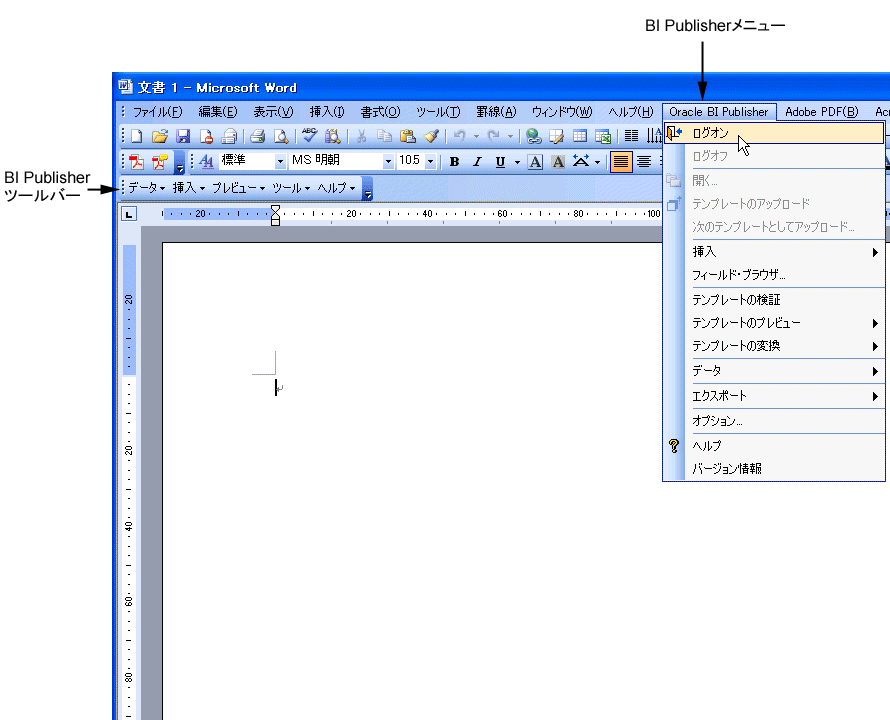The width and height of the screenshot is (890, 720).
Task: Toggle center alignment button
Action: click(x=644, y=162)
